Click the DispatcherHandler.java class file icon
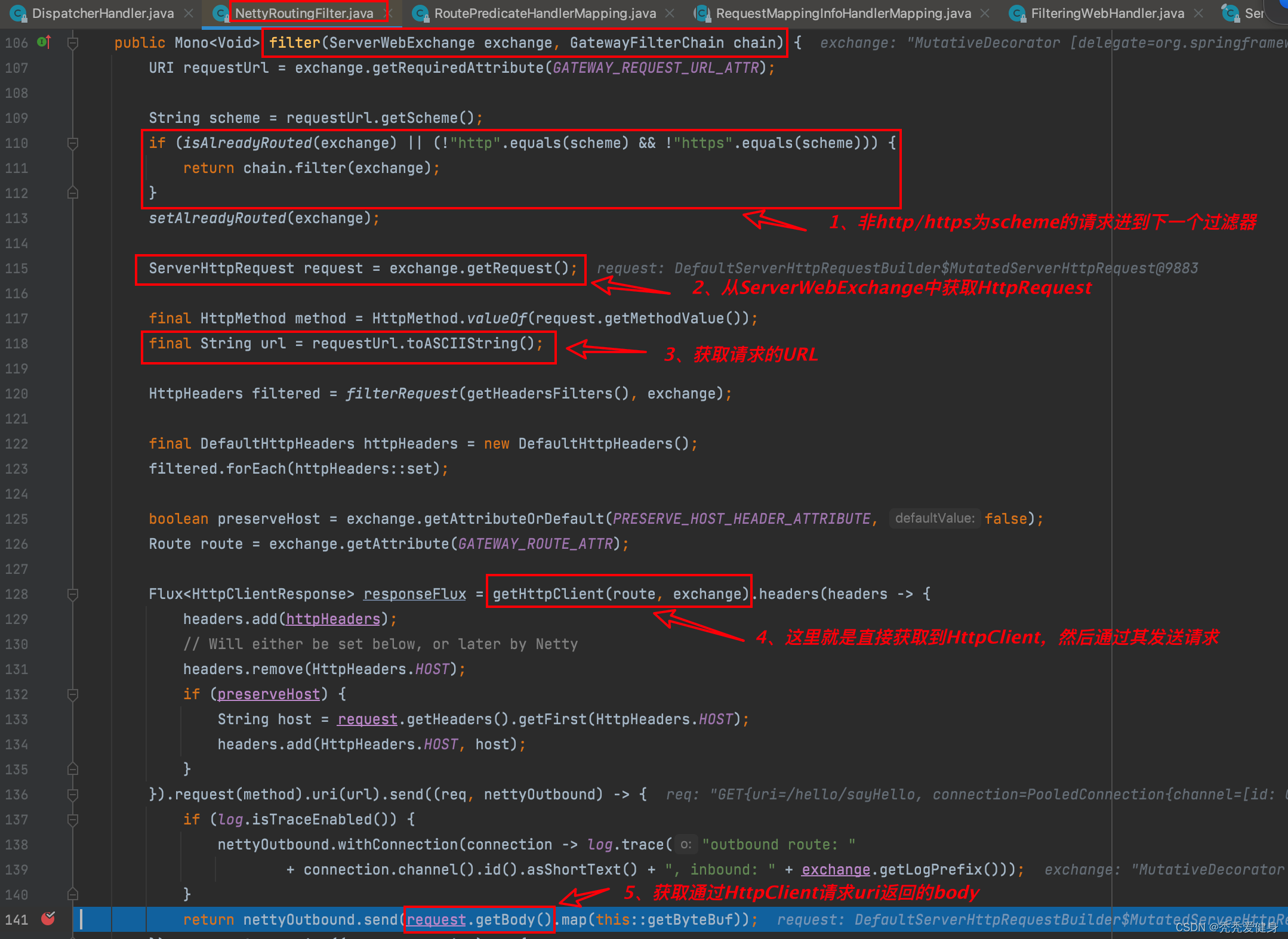Viewport: 1288px width, 939px height. (x=19, y=13)
